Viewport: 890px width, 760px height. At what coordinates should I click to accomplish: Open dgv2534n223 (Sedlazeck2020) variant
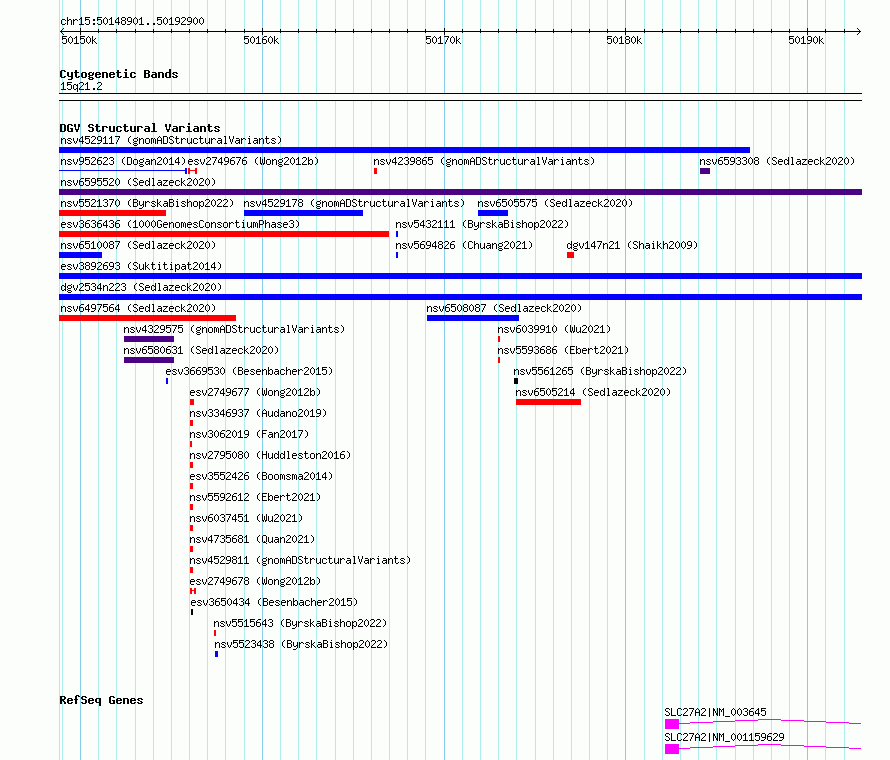(x=141, y=287)
